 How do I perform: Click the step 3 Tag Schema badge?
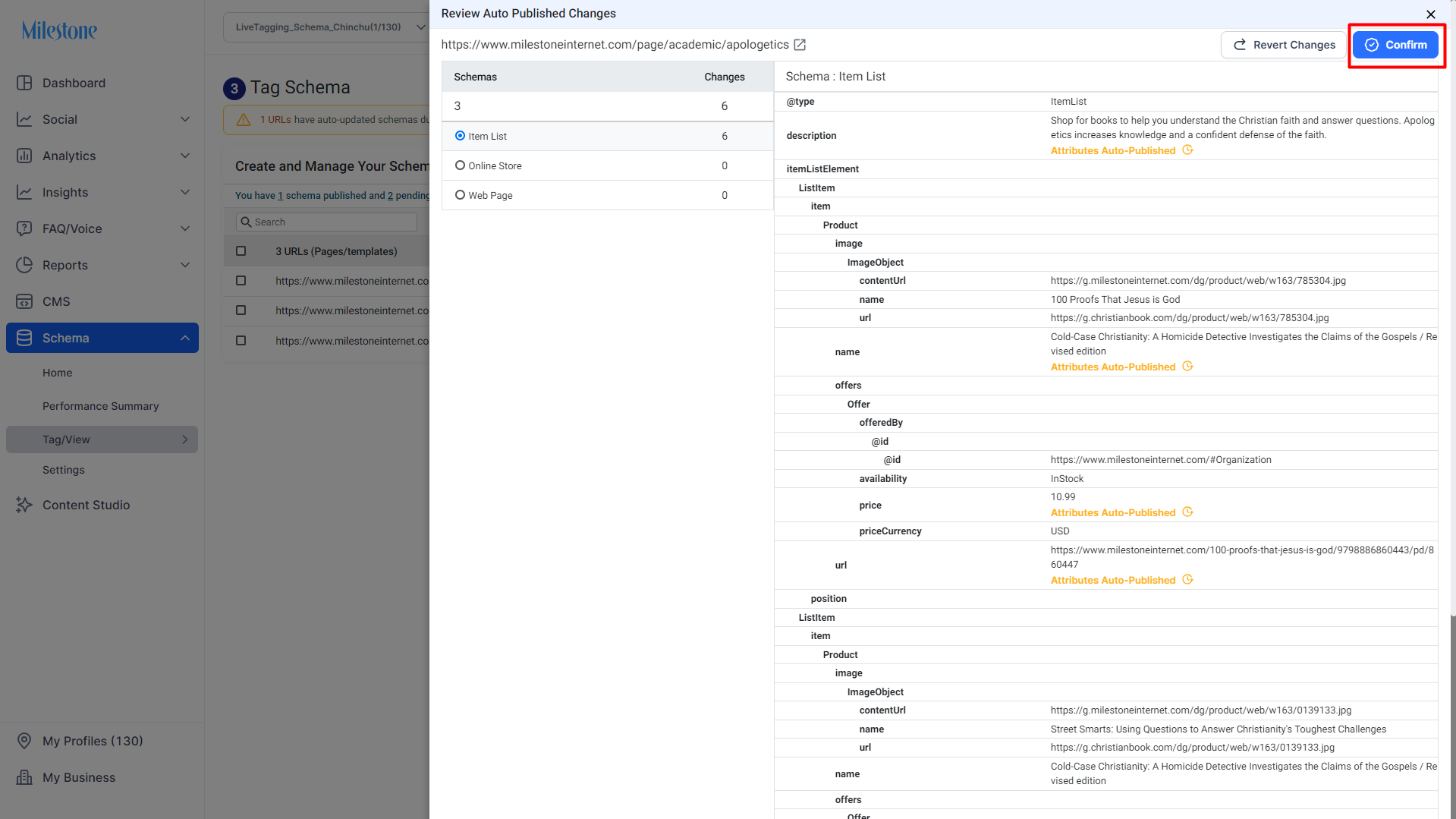[234, 89]
